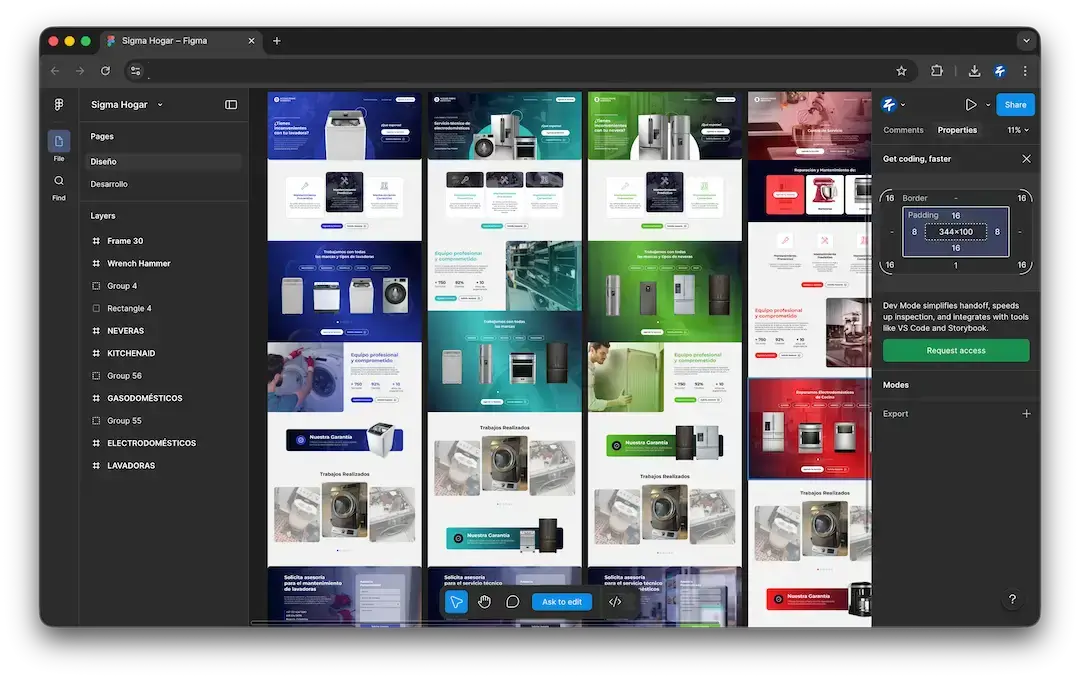Screen dimensions: 1080x679
Task: Open the help question mark button
Action: (1012, 599)
